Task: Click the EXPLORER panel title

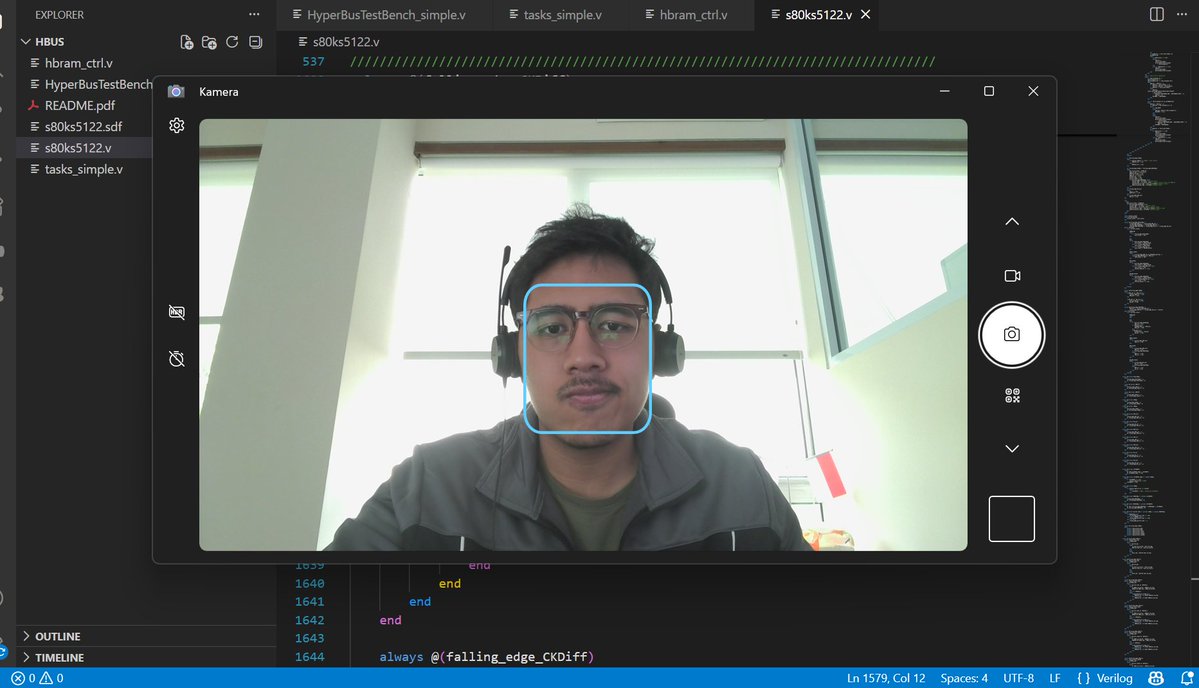Action: tap(59, 15)
